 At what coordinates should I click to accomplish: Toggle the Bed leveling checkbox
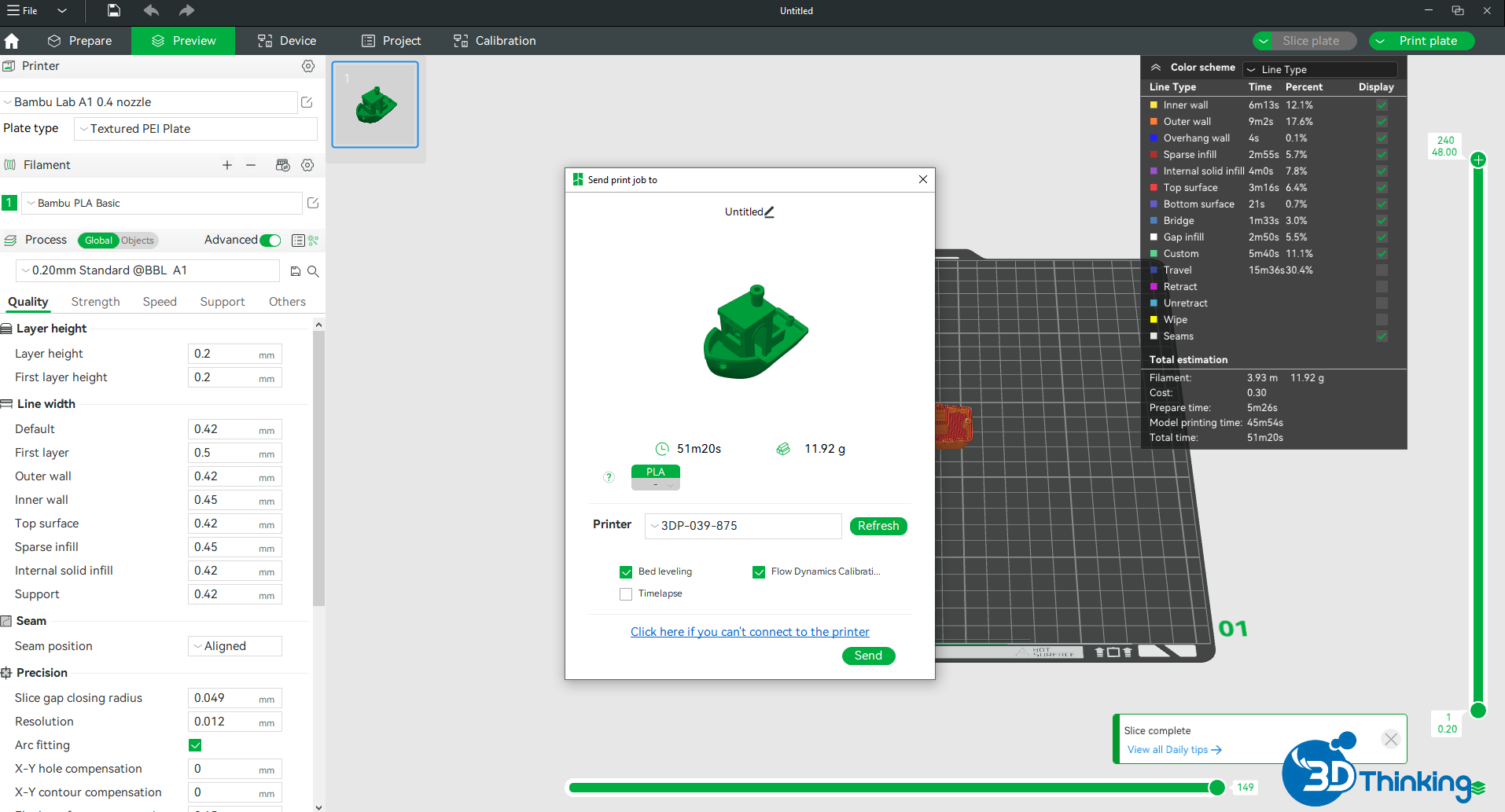pyautogui.click(x=626, y=572)
